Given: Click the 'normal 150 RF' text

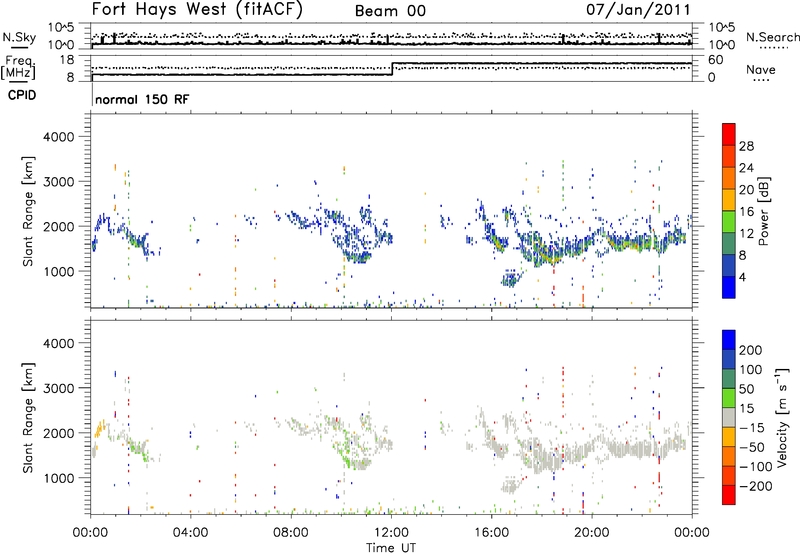Looking at the screenshot, I should coord(142,99).
